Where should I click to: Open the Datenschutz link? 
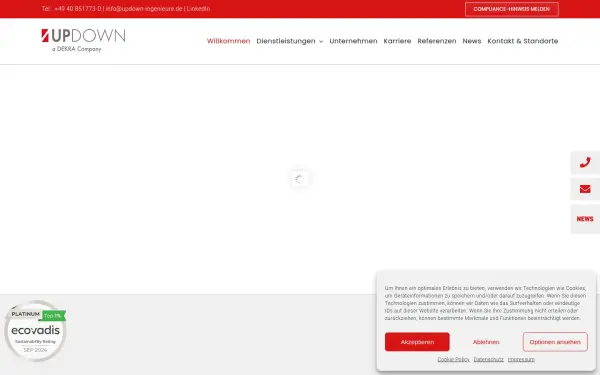click(x=488, y=359)
